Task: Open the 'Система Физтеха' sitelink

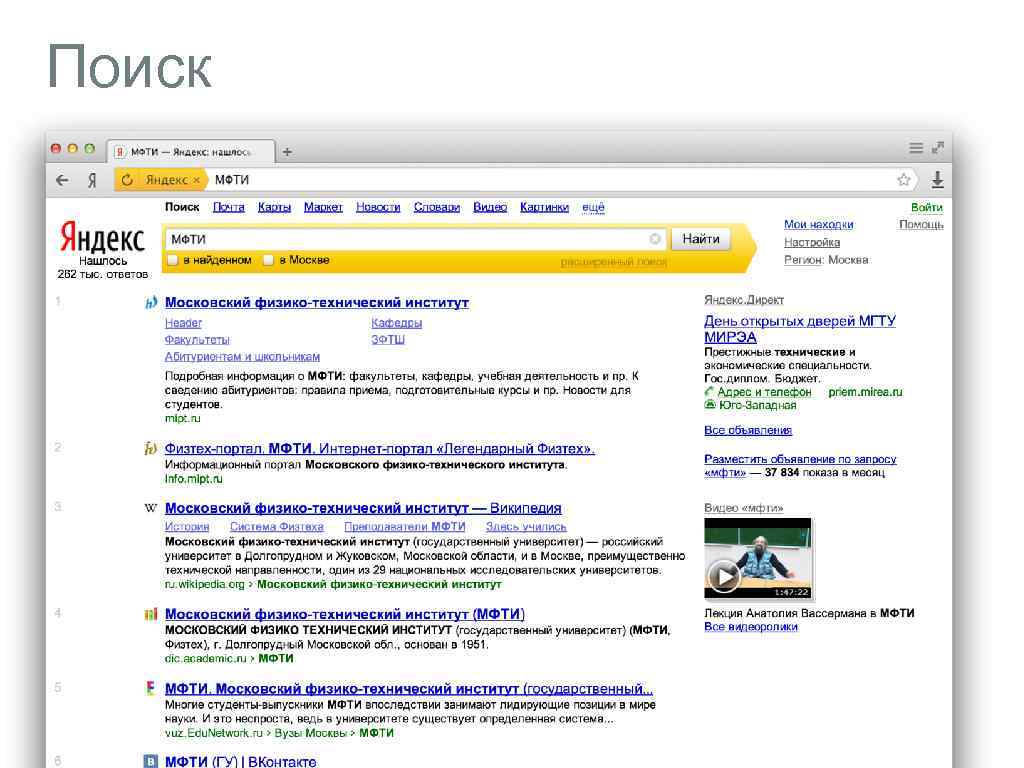Action: pos(277,526)
